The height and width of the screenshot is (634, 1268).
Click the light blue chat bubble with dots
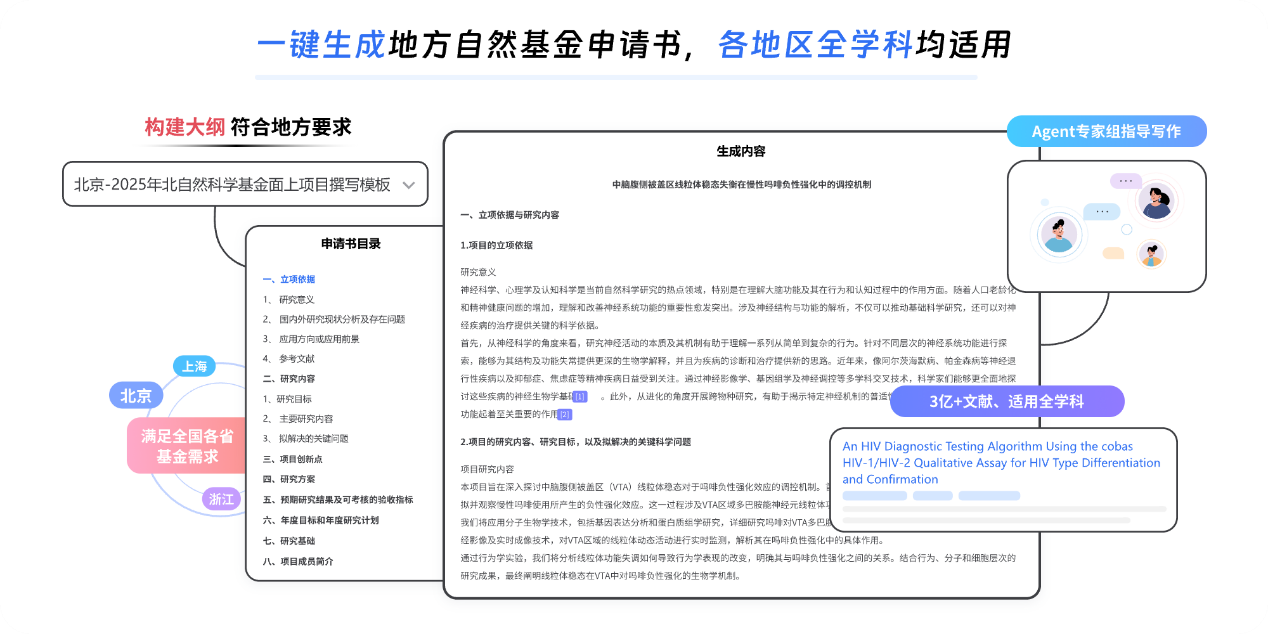pos(1101,212)
